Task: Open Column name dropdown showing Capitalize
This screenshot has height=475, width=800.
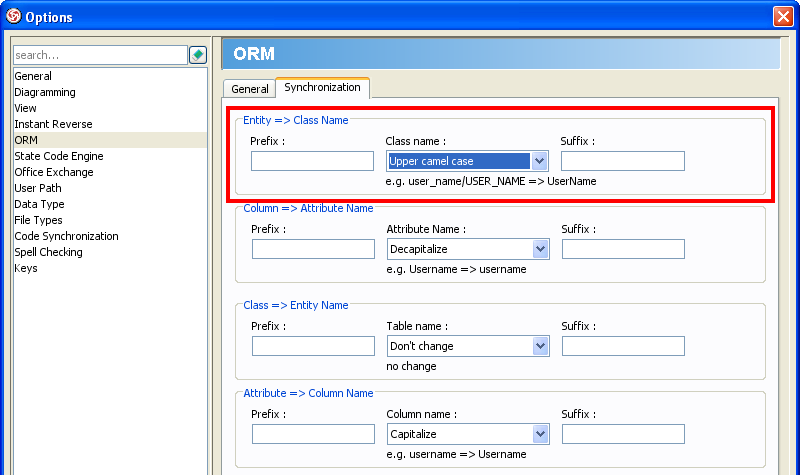Action: (x=468, y=434)
